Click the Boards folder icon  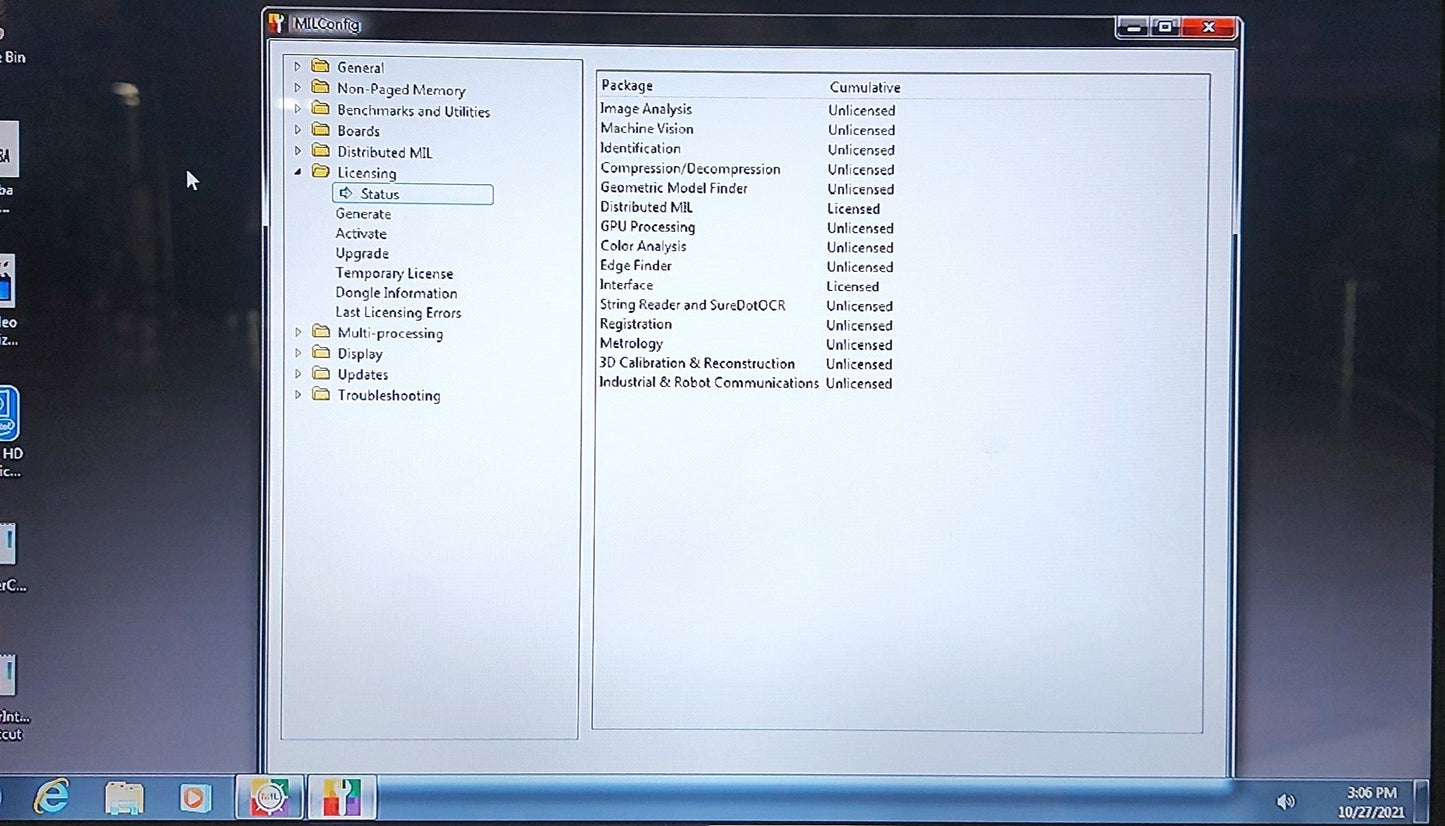[321, 130]
